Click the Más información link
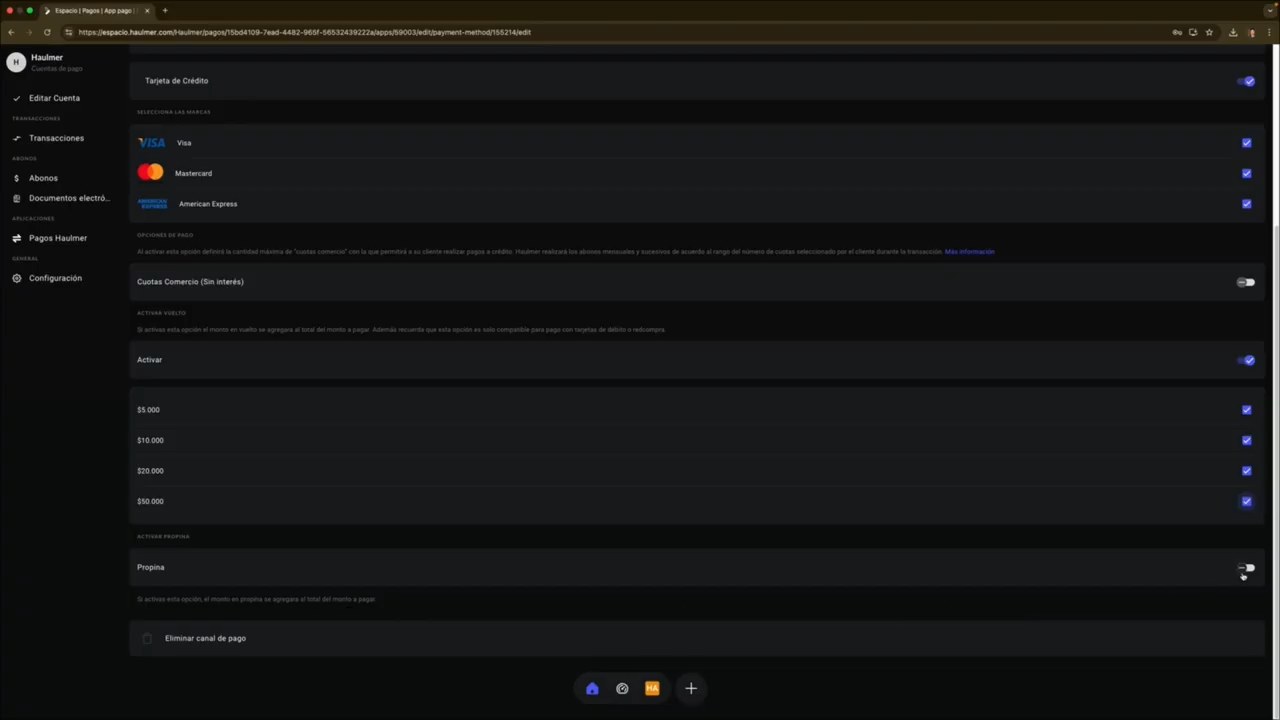The height and width of the screenshot is (720, 1280). tap(969, 252)
